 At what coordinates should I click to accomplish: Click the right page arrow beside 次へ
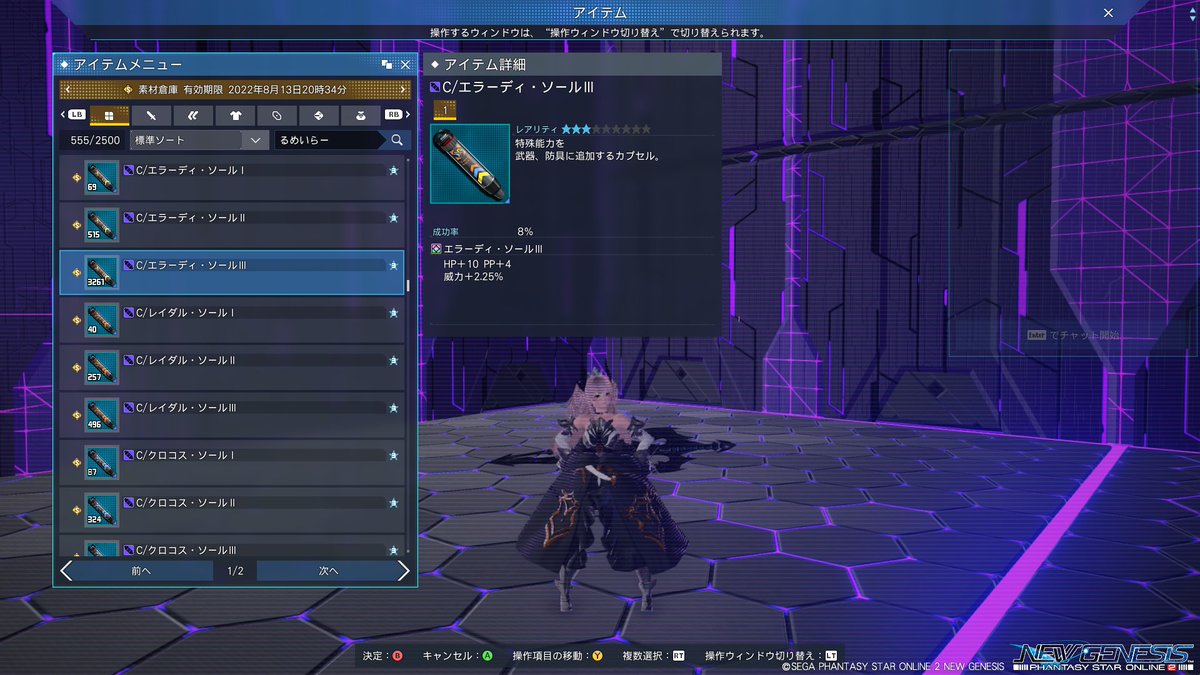404,571
